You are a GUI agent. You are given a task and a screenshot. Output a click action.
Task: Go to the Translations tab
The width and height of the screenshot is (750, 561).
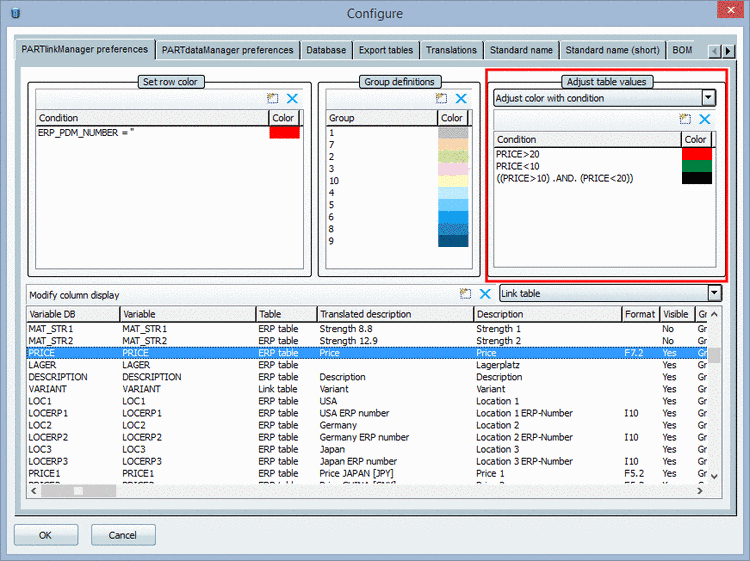tap(451, 50)
